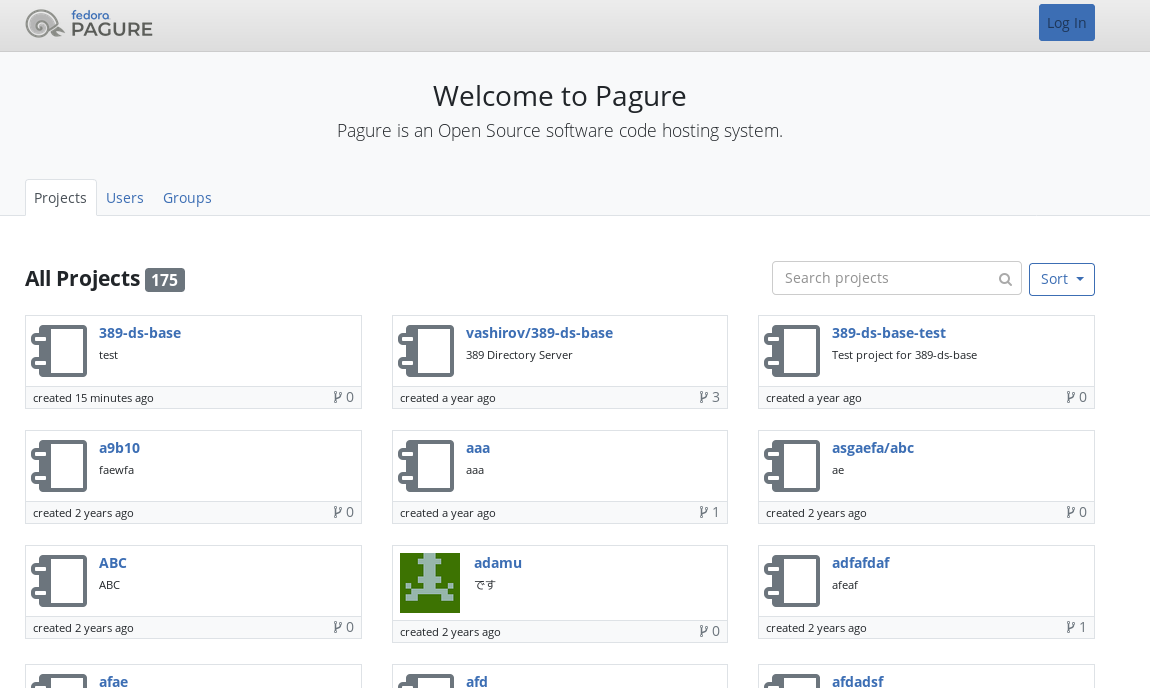The width and height of the screenshot is (1150, 688).
Task: Switch to the Projects tab
Action: pyautogui.click(x=60, y=198)
